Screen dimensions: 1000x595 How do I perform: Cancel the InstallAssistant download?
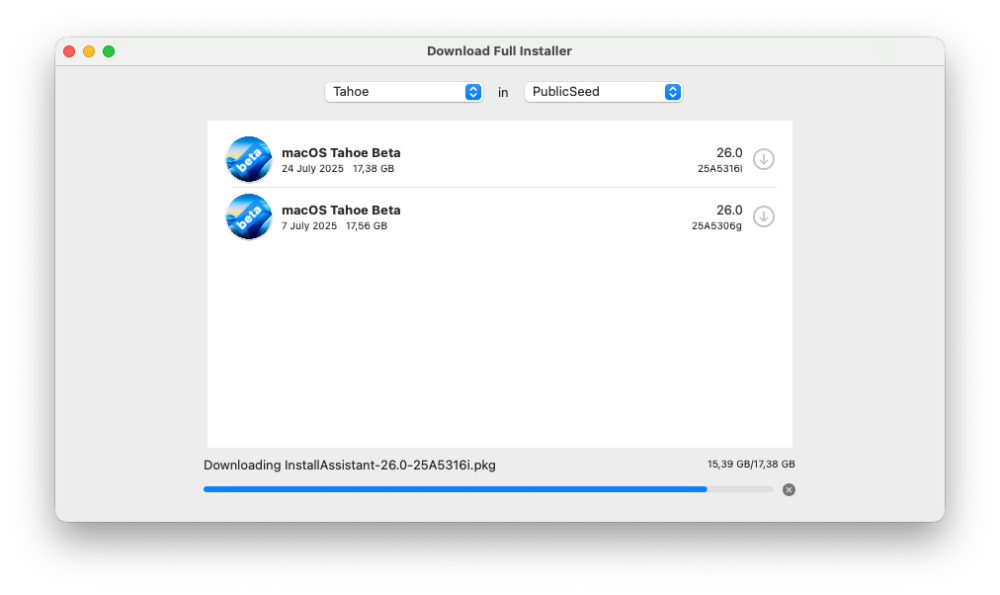click(789, 490)
